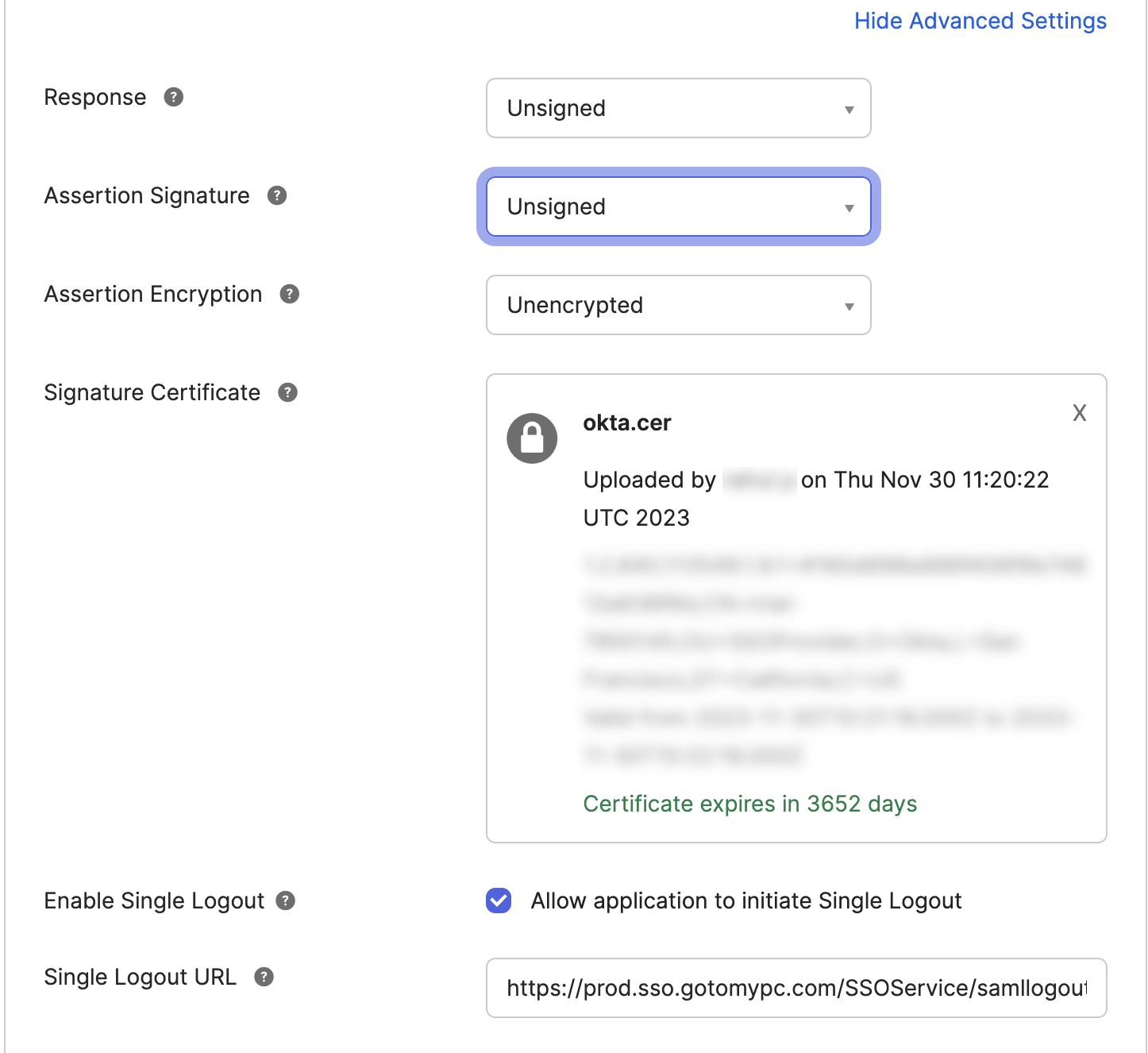Click inside the Single Logout URL field
The image size is (1148, 1053).
click(x=794, y=988)
